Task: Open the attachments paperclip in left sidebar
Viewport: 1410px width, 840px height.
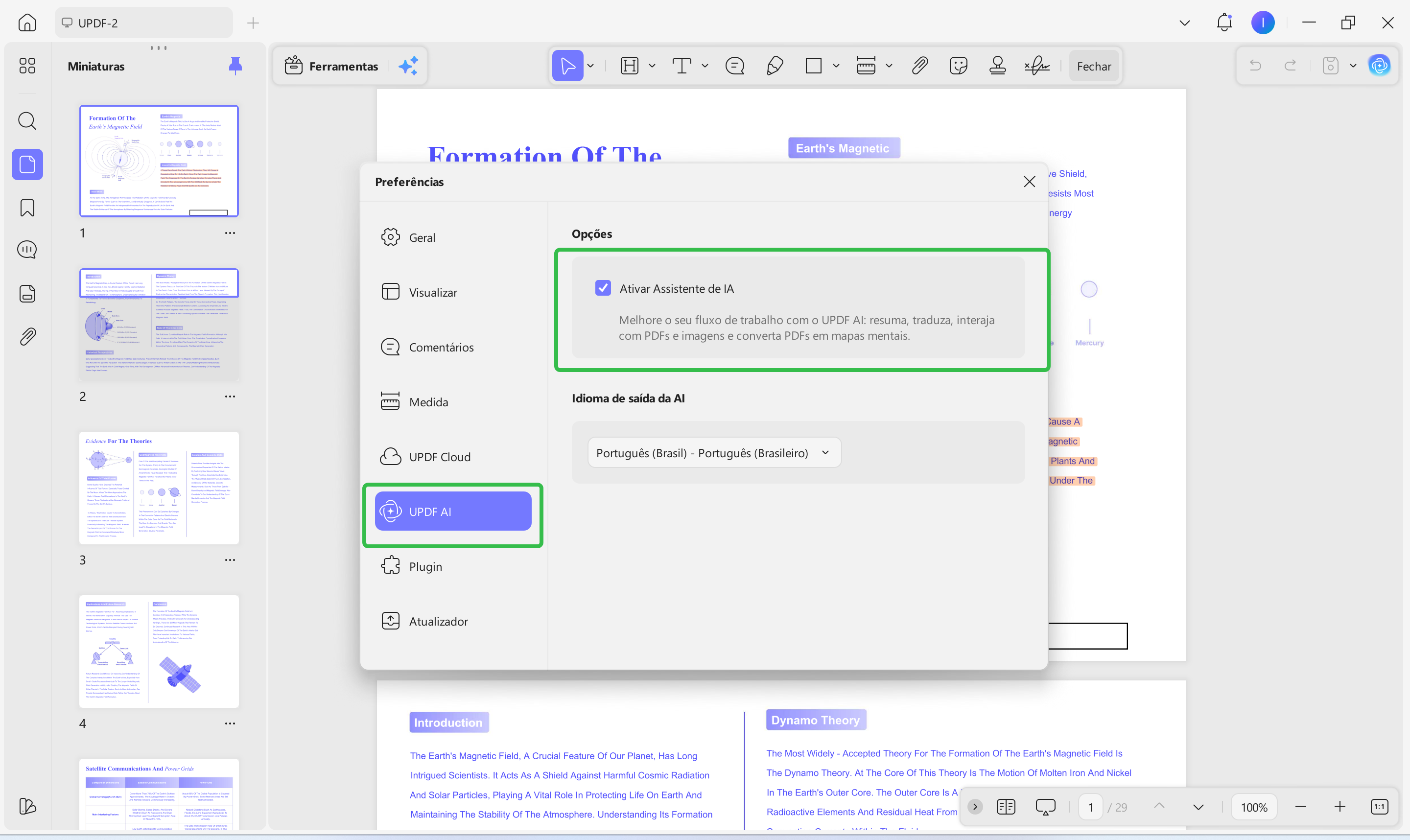Action: coord(27,337)
